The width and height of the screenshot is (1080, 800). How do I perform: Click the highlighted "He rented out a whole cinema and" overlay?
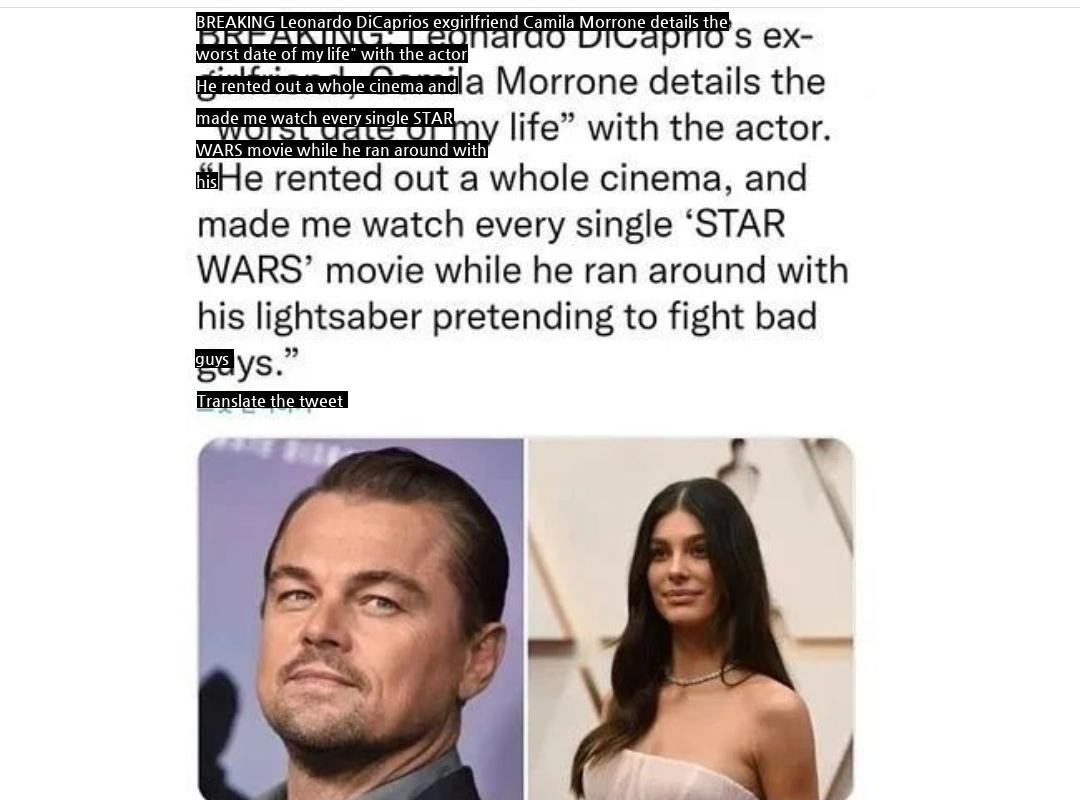coord(326,85)
